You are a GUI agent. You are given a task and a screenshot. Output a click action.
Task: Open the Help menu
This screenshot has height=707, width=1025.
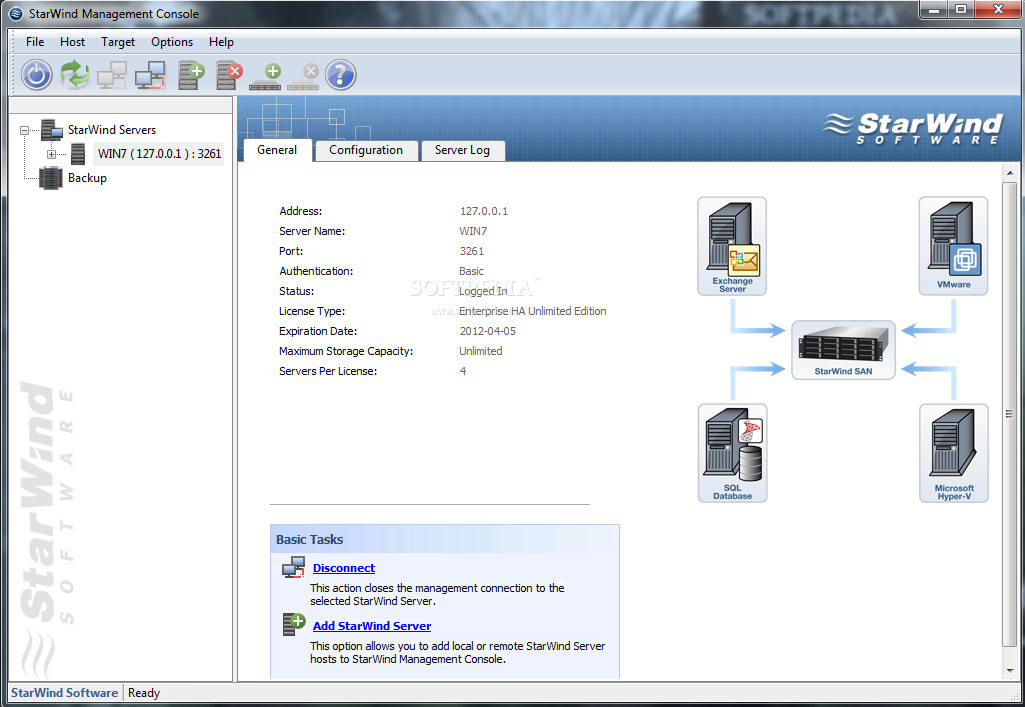(x=222, y=42)
